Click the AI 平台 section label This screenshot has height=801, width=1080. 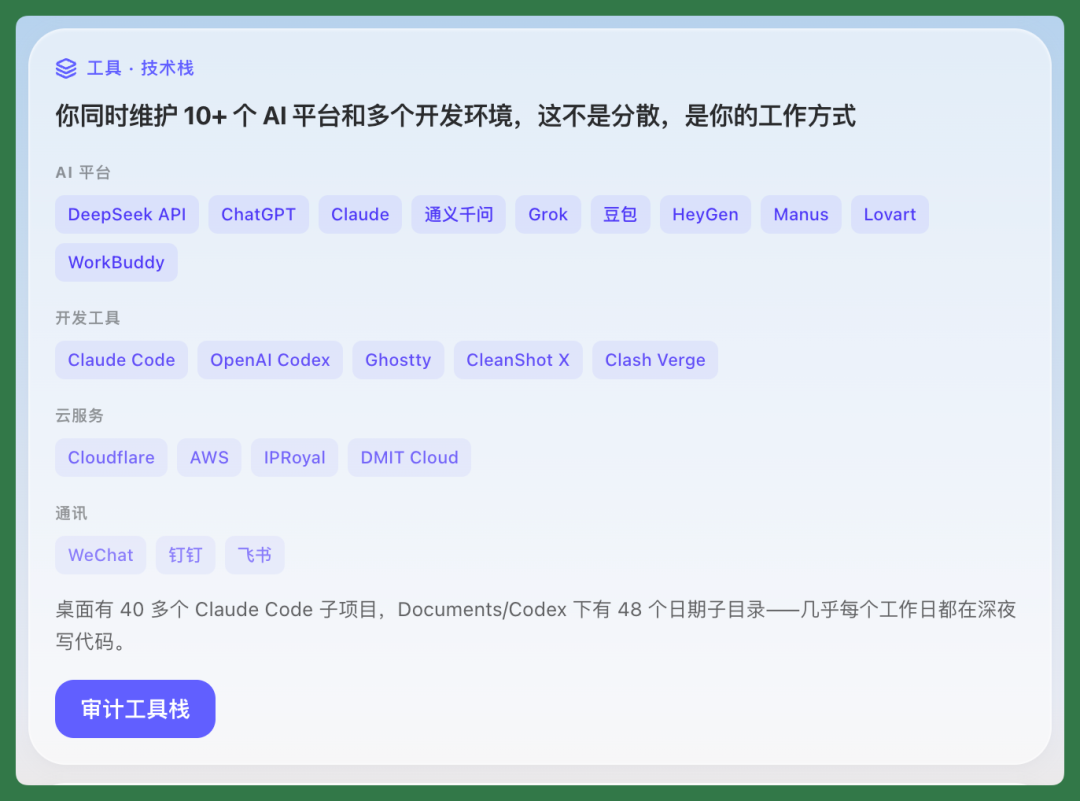pos(83,172)
